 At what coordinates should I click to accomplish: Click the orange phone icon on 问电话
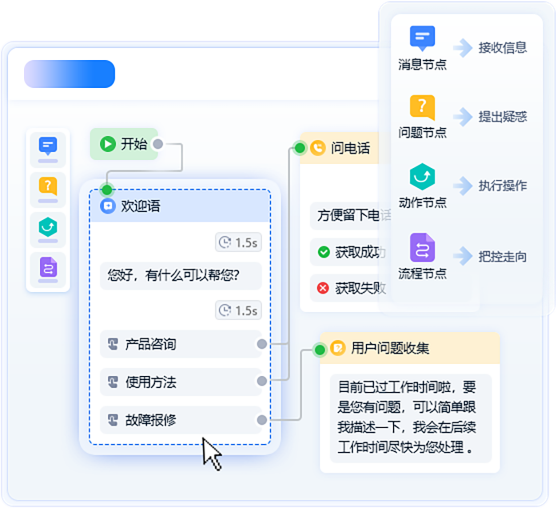pos(318,148)
